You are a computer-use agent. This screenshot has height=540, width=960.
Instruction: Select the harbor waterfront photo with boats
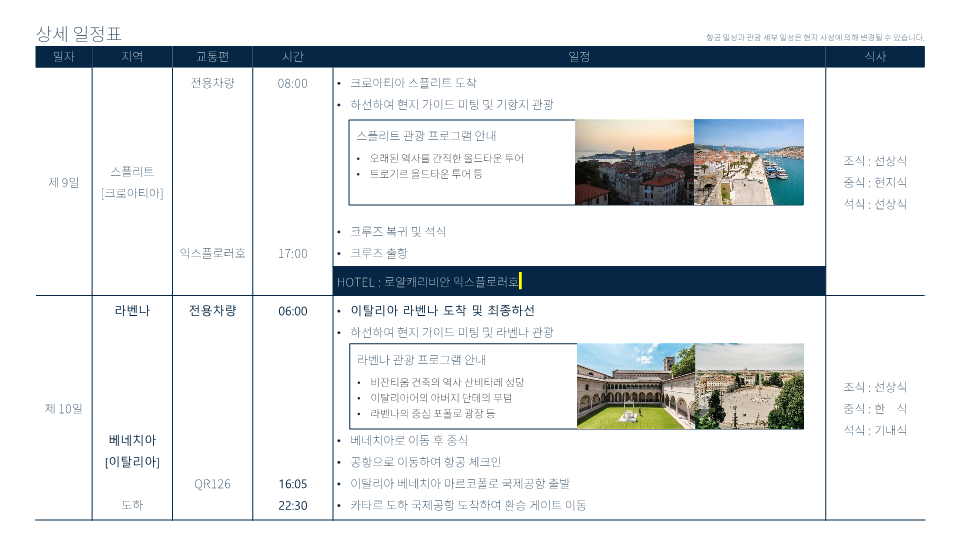pos(748,162)
